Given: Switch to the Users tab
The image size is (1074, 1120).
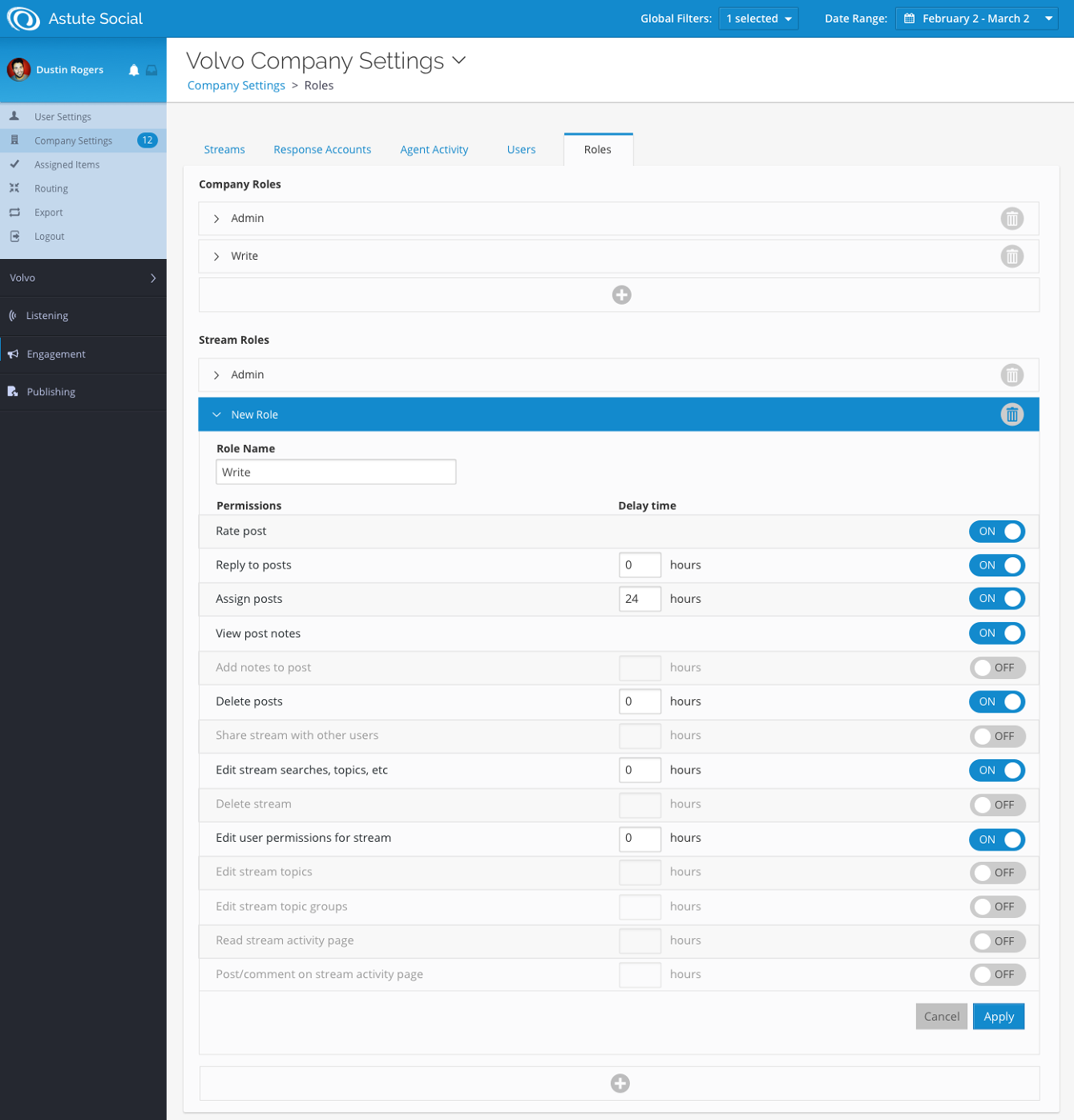Looking at the screenshot, I should tap(521, 150).
